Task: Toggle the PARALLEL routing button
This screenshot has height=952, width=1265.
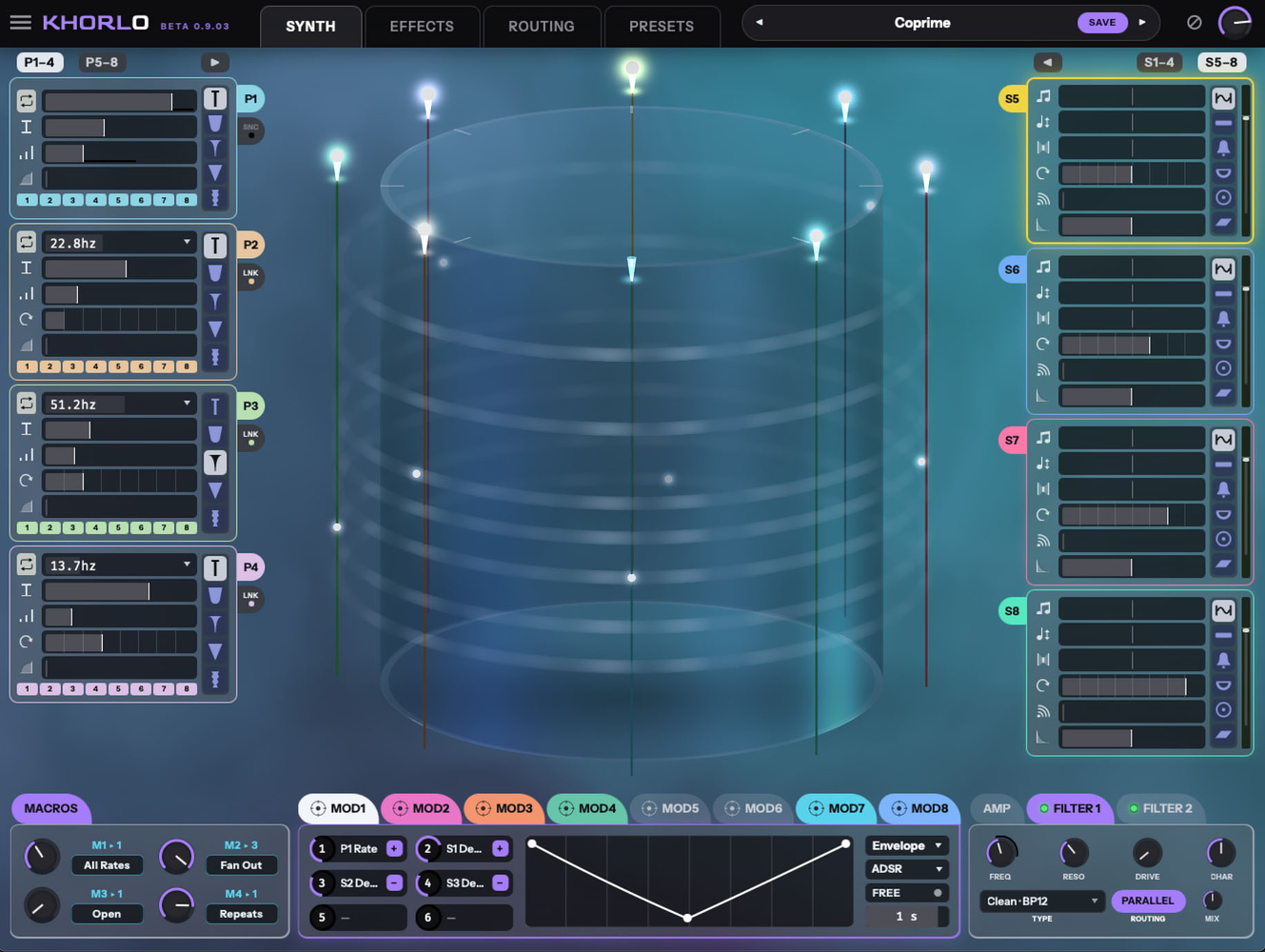Action: 1147,901
